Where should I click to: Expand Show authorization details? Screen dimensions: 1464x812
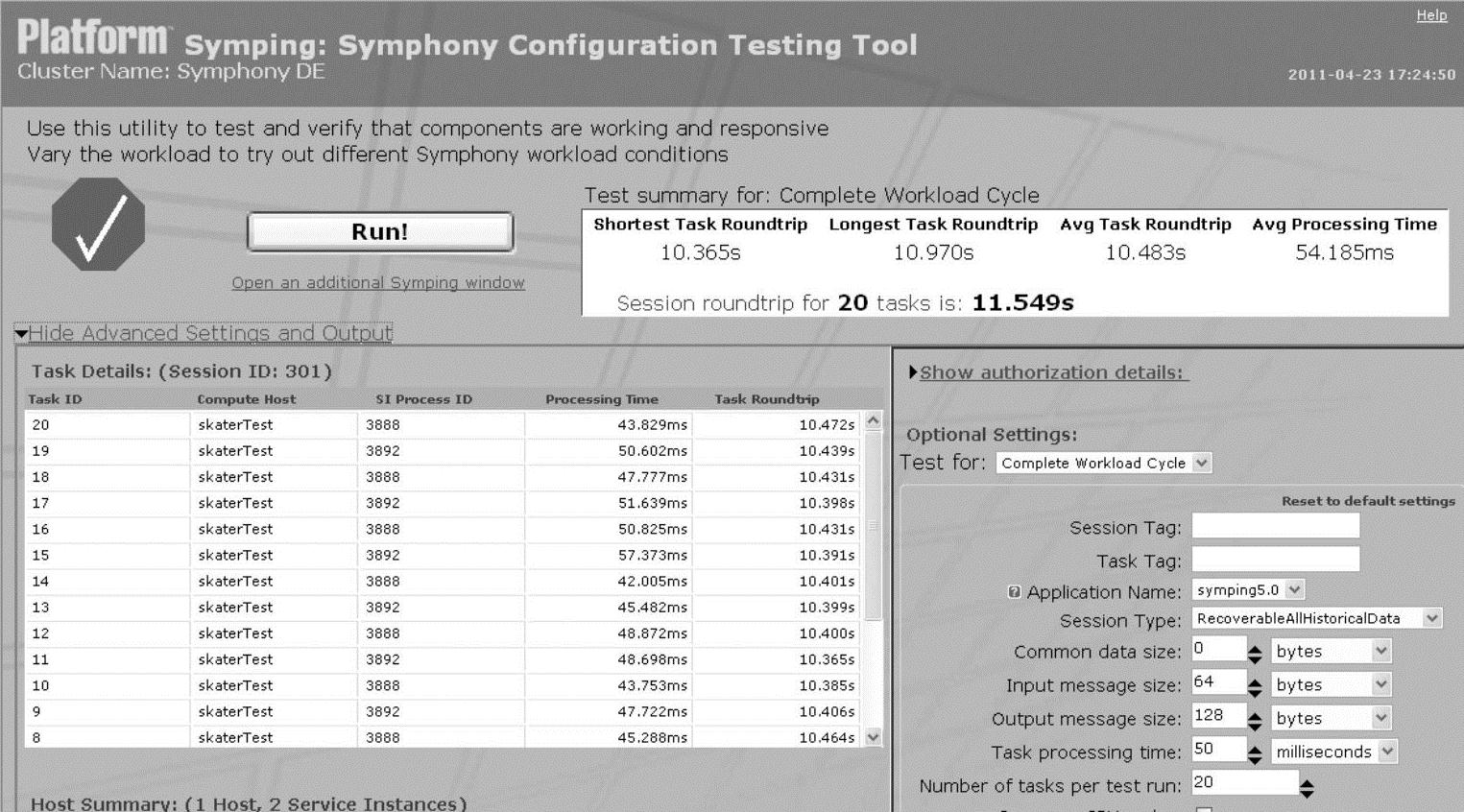(1051, 372)
